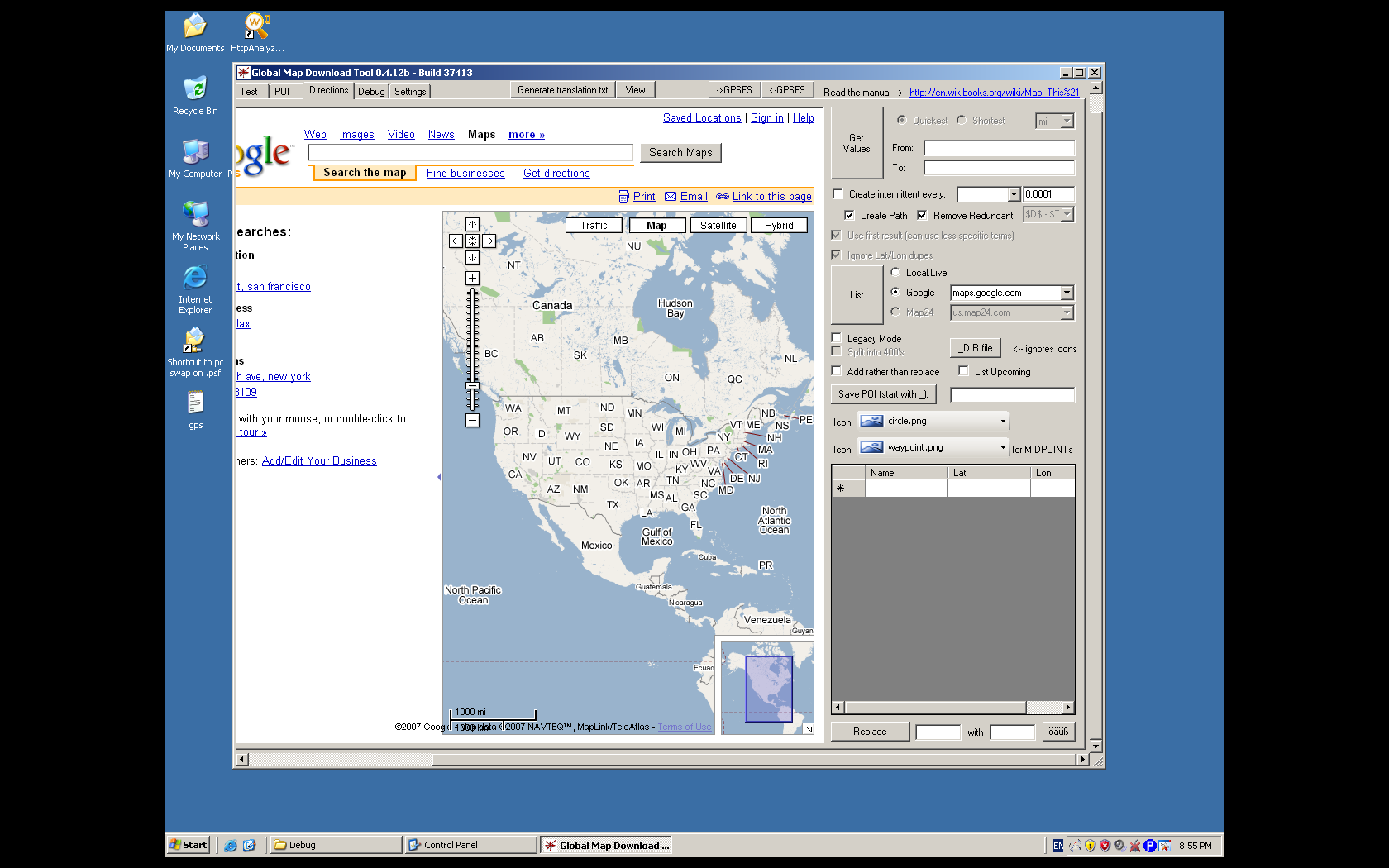Open Control Panel taskbar button
The width and height of the screenshot is (1389, 868).
tap(471, 845)
